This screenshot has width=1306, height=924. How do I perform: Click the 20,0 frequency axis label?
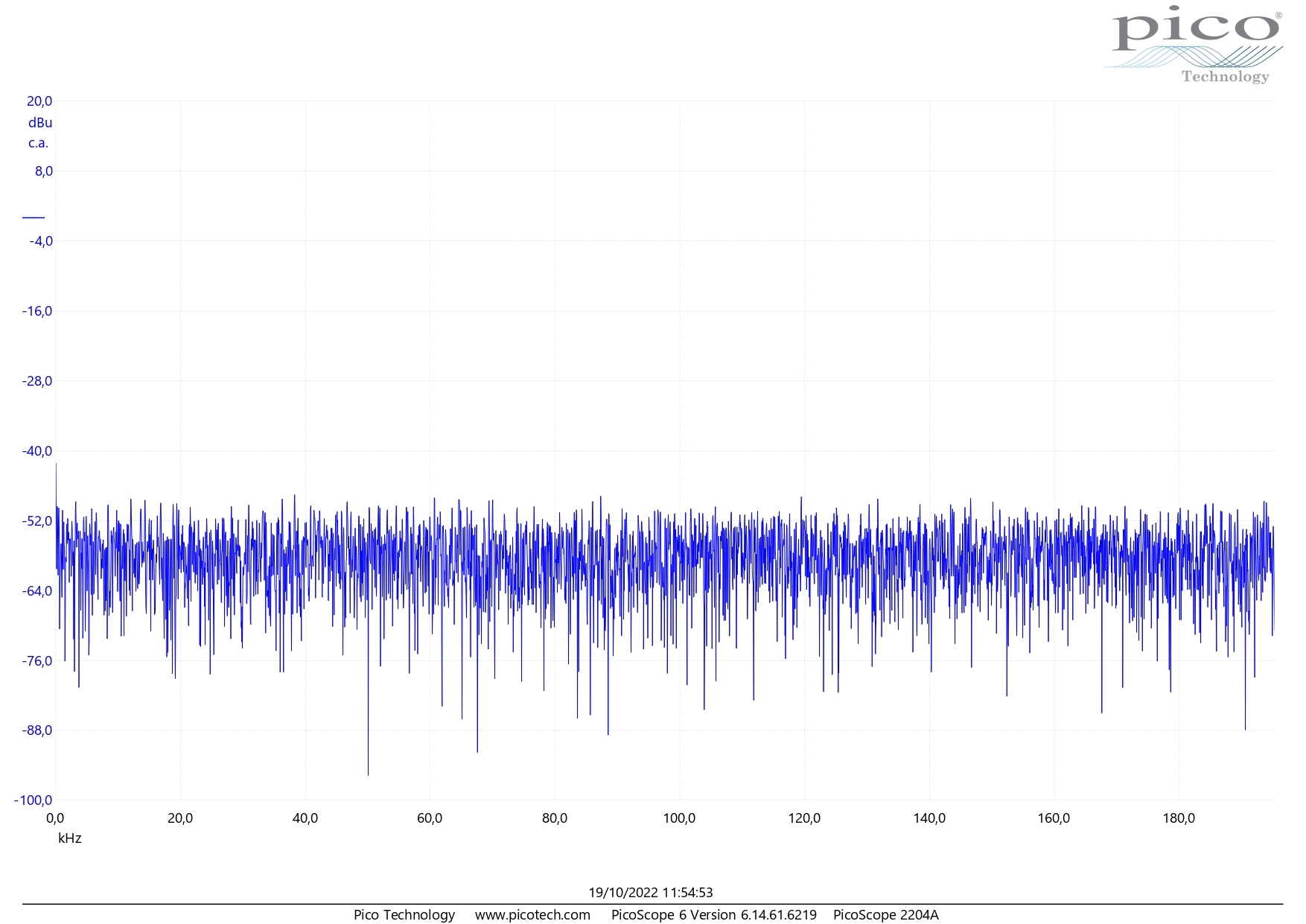[180, 818]
